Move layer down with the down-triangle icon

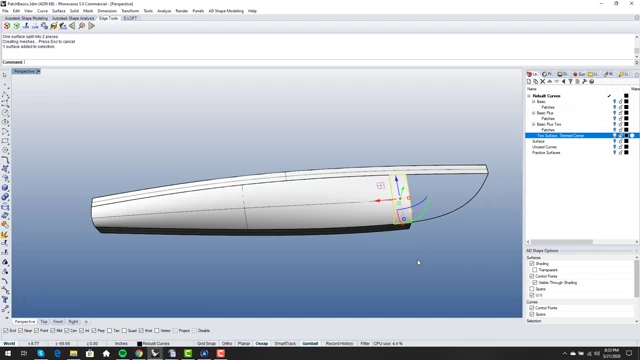556,82
